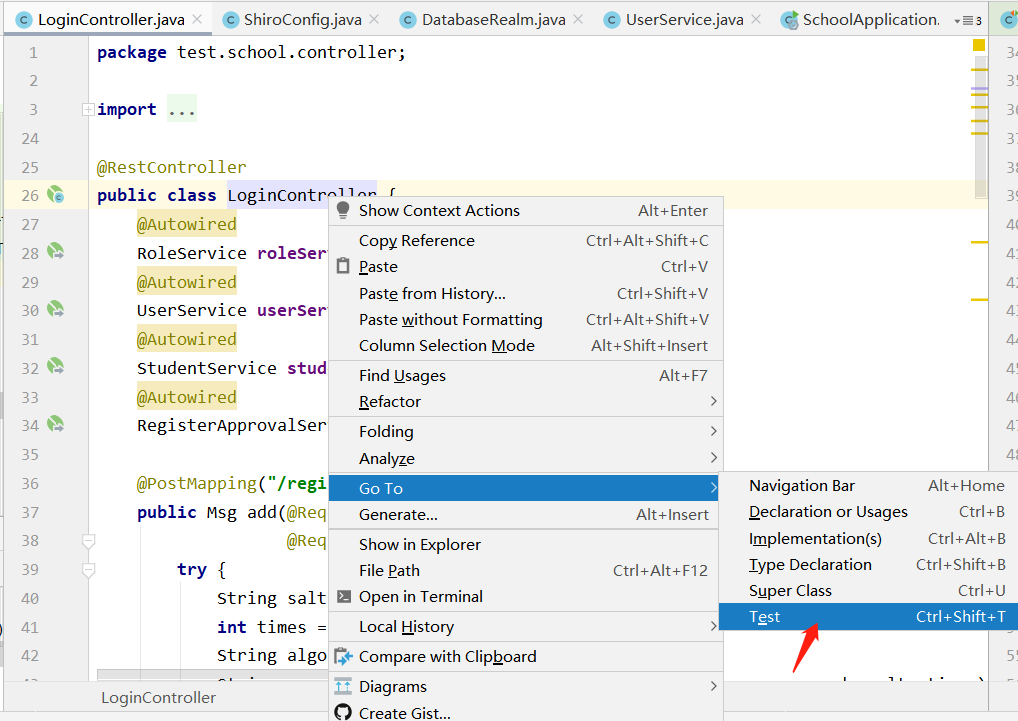This screenshot has width=1018, height=721.
Task: Close the ShiroConfig.java tab
Action: (x=374, y=19)
